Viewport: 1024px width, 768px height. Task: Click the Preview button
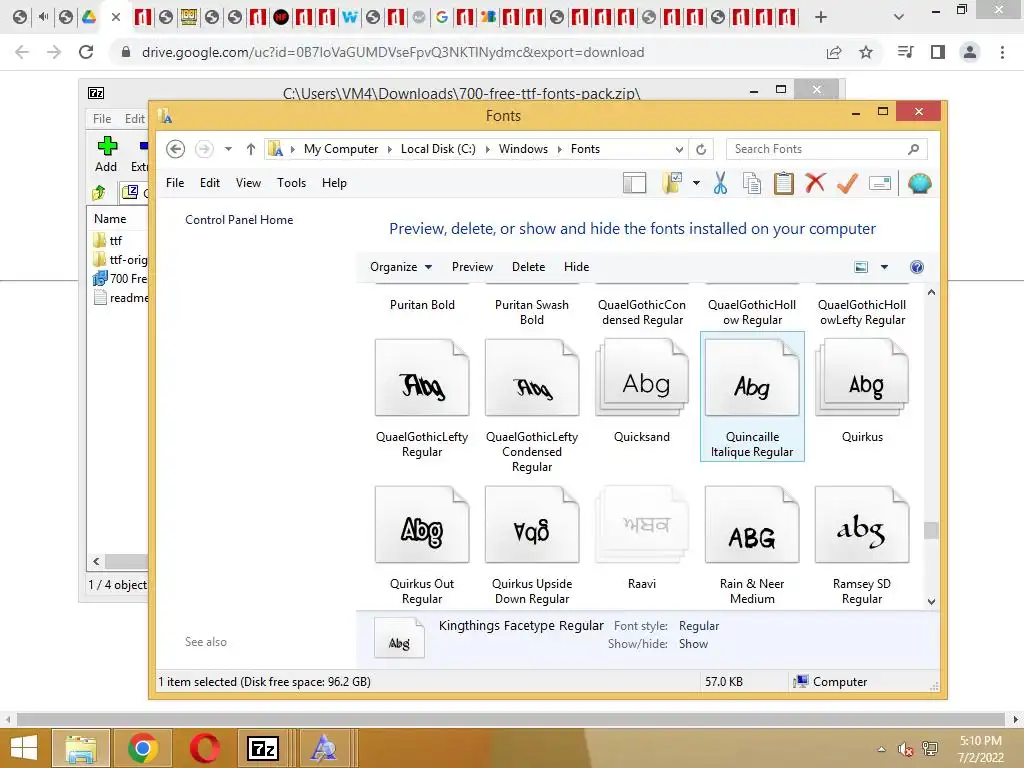(x=472, y=266)
